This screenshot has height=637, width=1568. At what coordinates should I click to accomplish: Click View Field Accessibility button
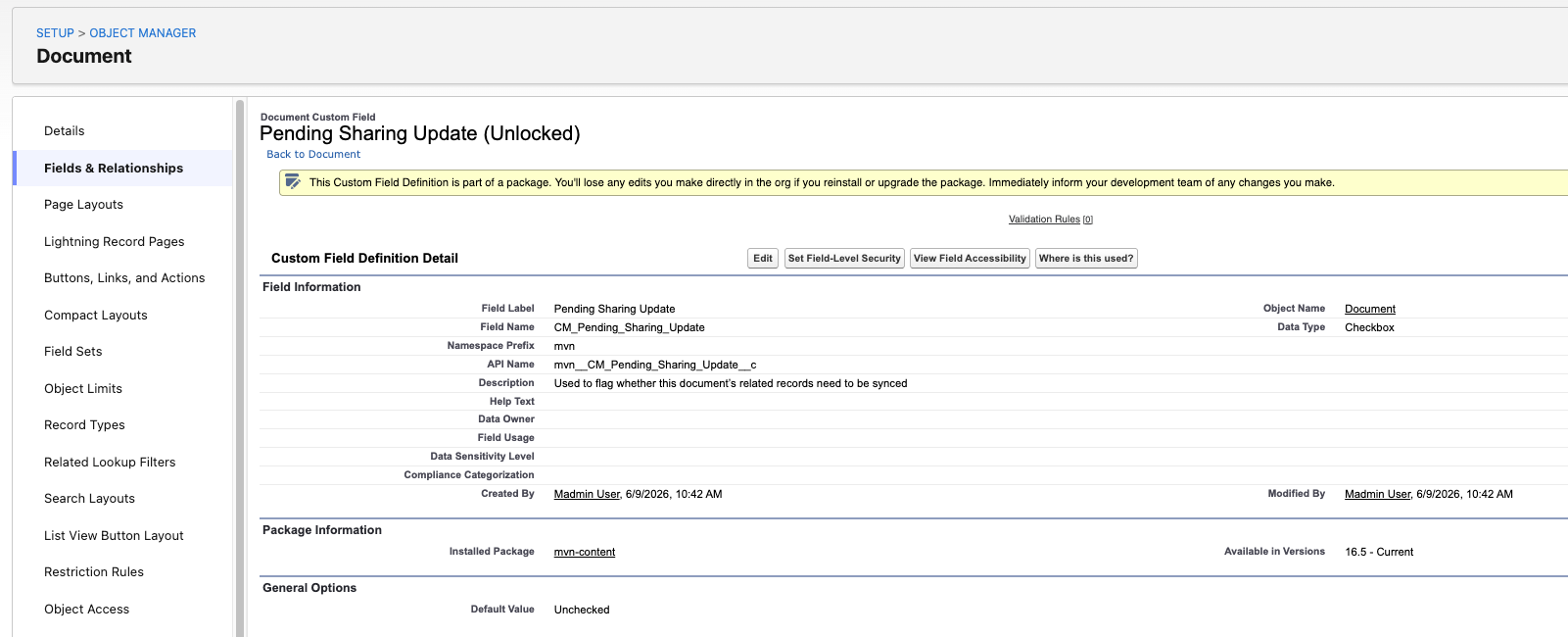pyautogui.click(x=970, y=259)
